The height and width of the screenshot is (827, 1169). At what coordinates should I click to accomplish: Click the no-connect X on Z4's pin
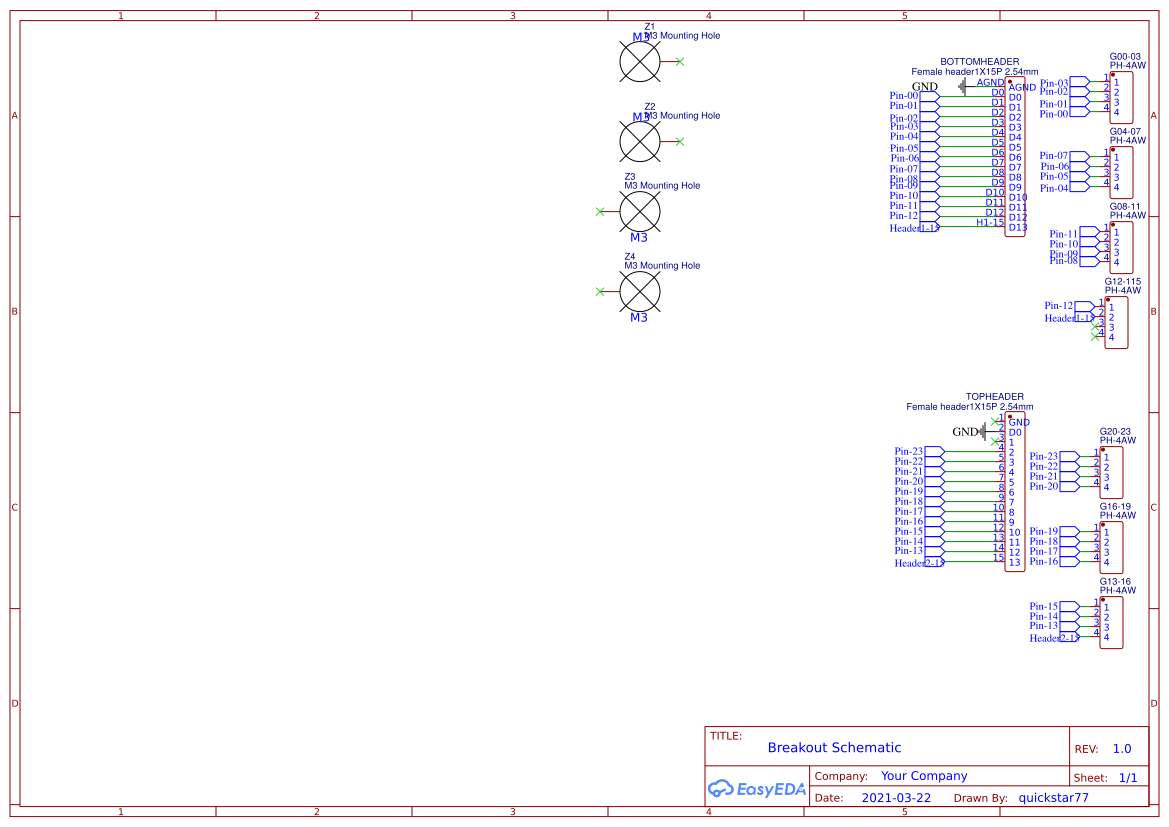(600, 292)
